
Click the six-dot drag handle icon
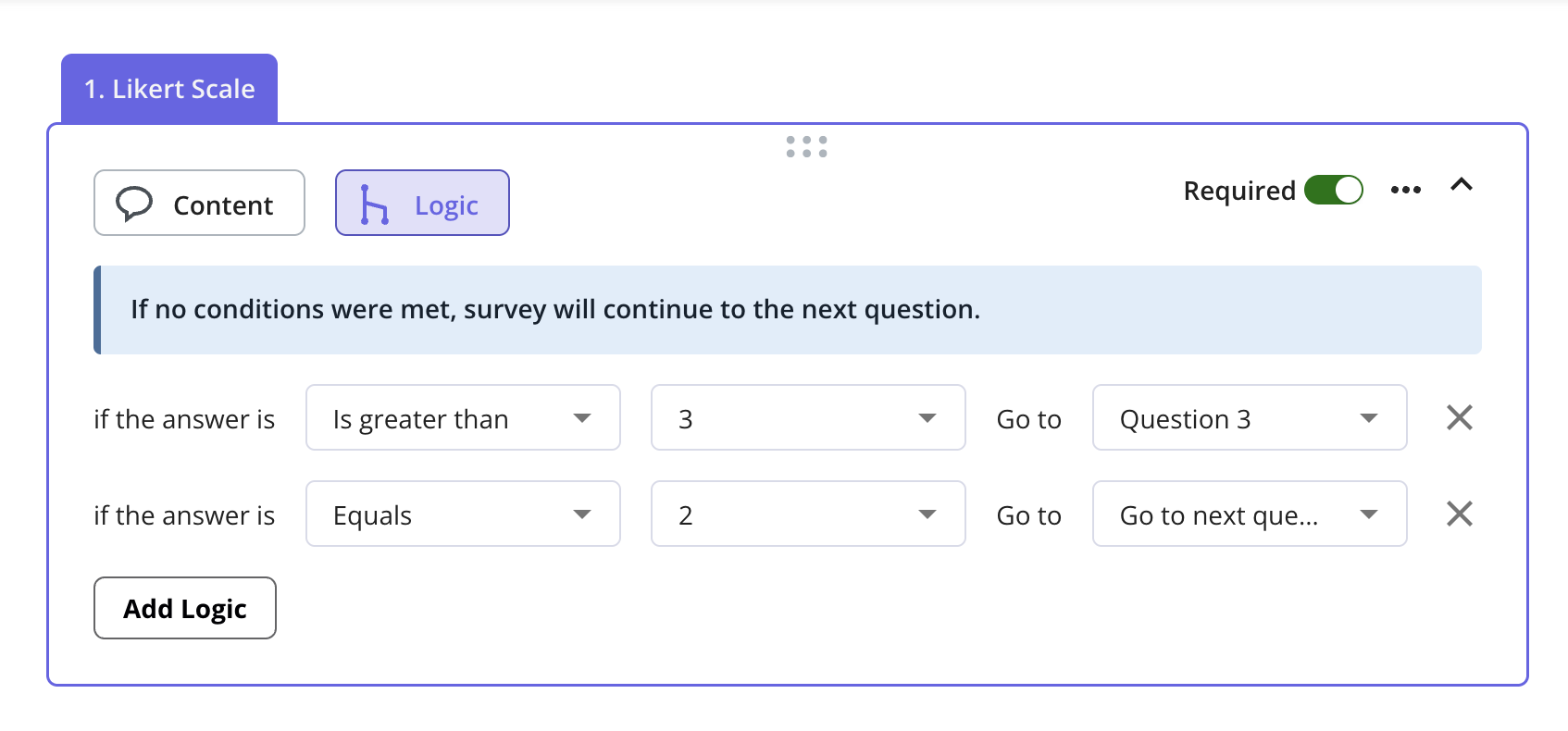(806, 147)
